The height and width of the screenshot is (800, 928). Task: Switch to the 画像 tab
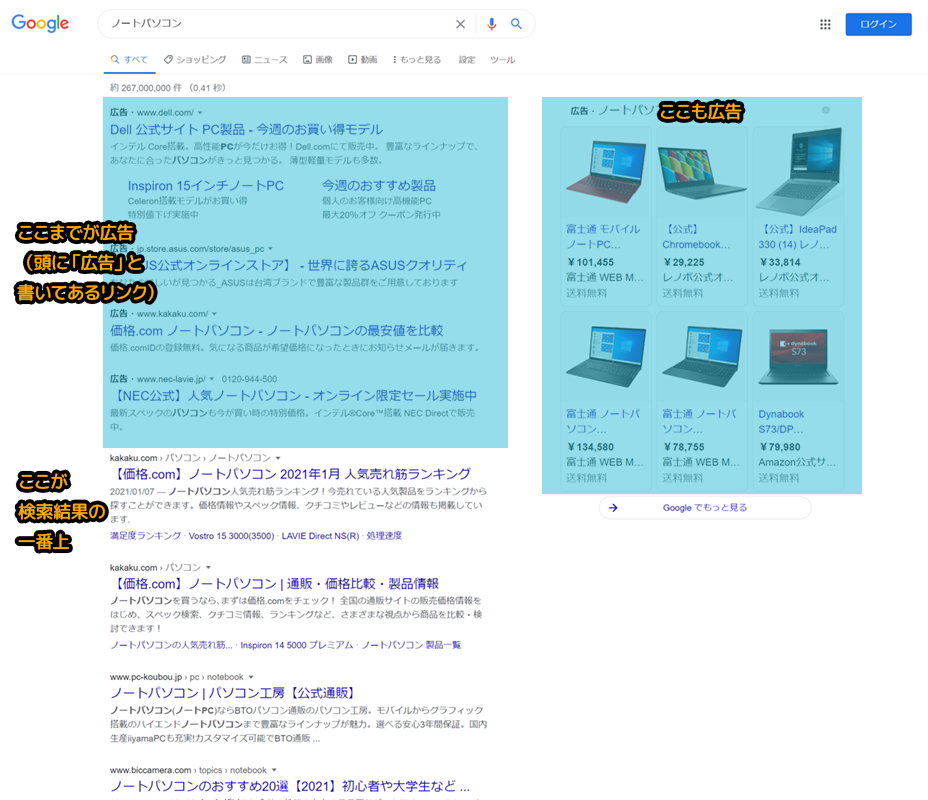coord(318,60)
